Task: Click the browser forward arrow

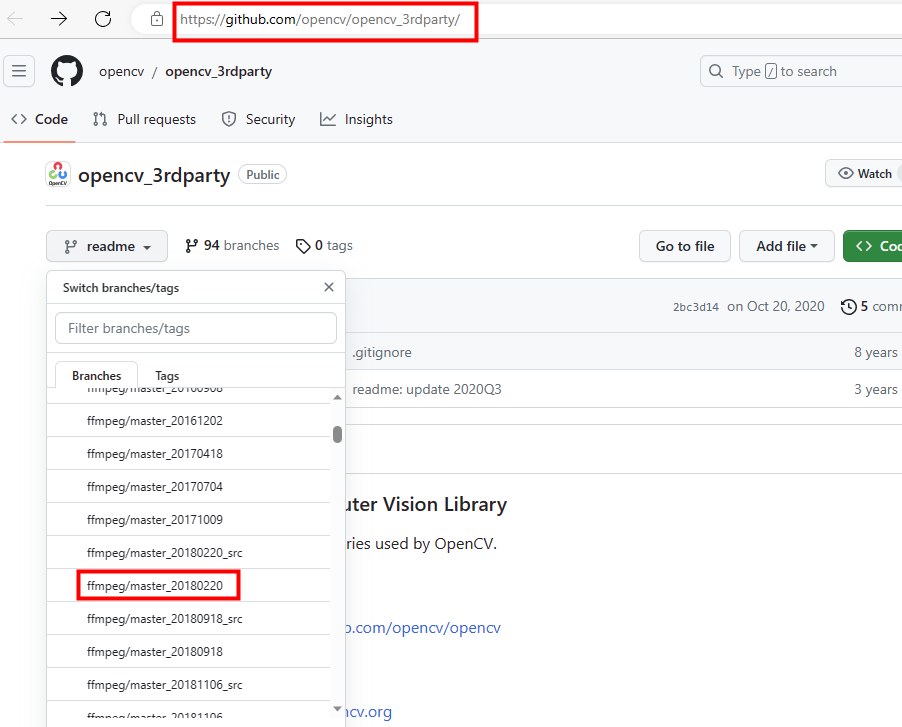Action: pos(59,19)
